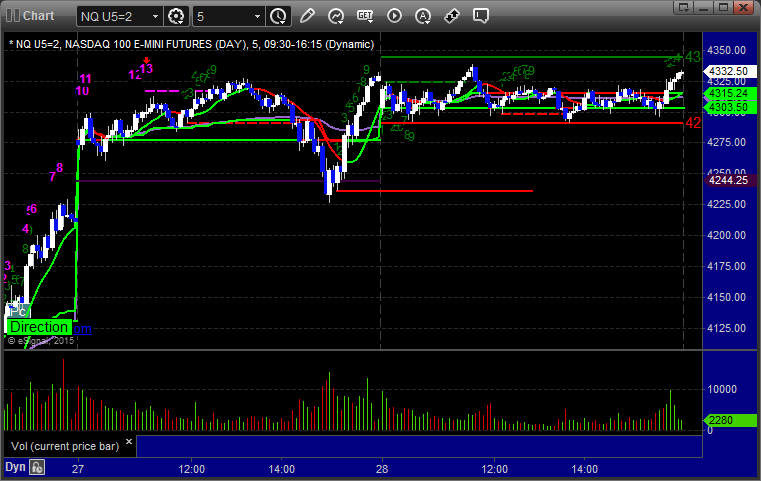
Task: Click the 4350.00 price axis label
Action: tap(727, 50)
